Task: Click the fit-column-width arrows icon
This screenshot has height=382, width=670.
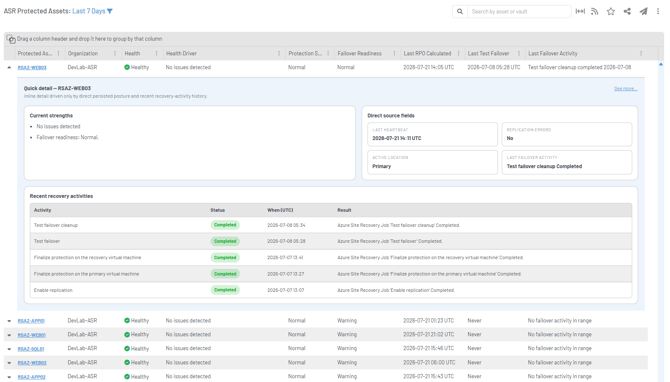Action: pyautogui.click(x=580, y=12)
